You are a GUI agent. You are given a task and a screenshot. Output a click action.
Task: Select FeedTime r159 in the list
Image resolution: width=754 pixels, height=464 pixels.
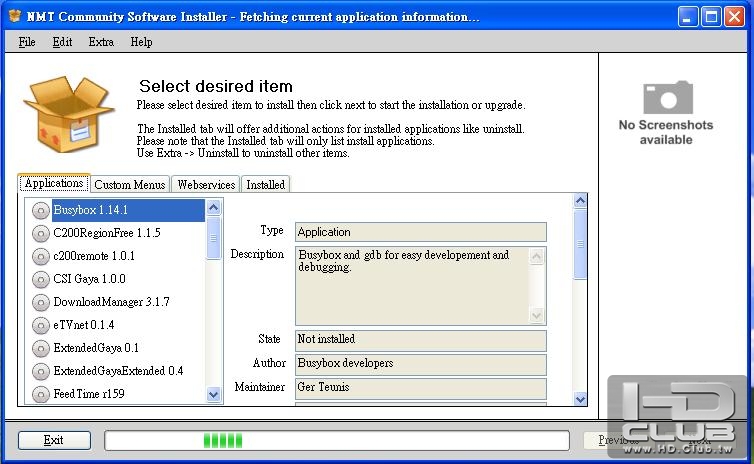[x=88, y=394]
